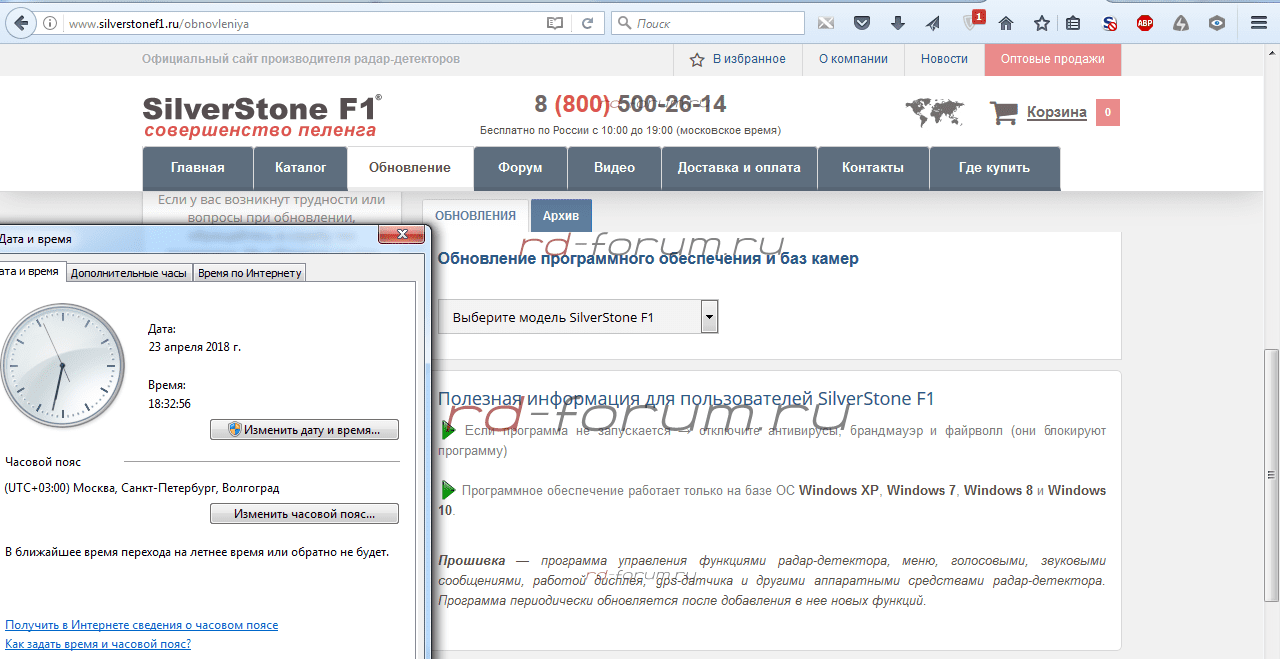1280x659 pixels.
Task: Open the shopping cart icon on site
Action: tap(1003, 113)
